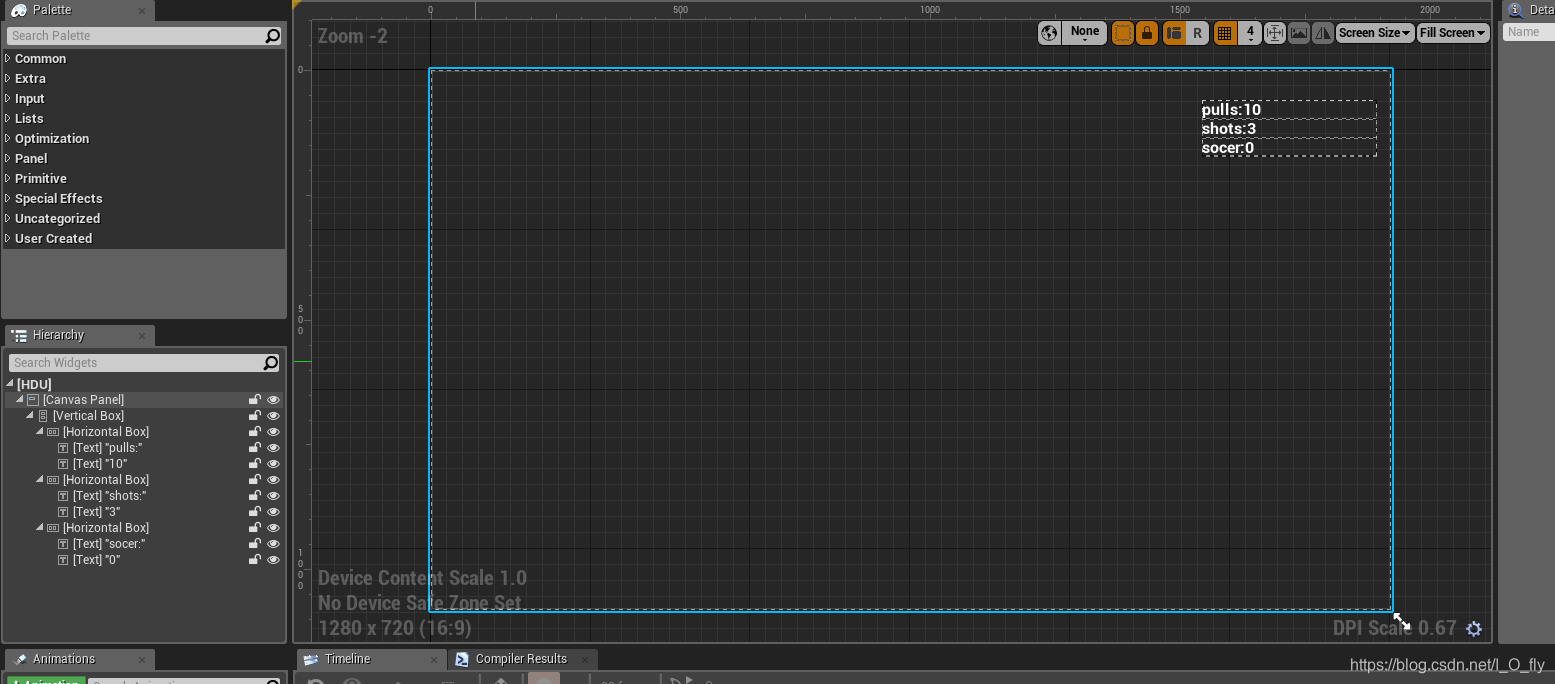
Task: Expand the Panel palette category
Action: (x=8, y=158)
